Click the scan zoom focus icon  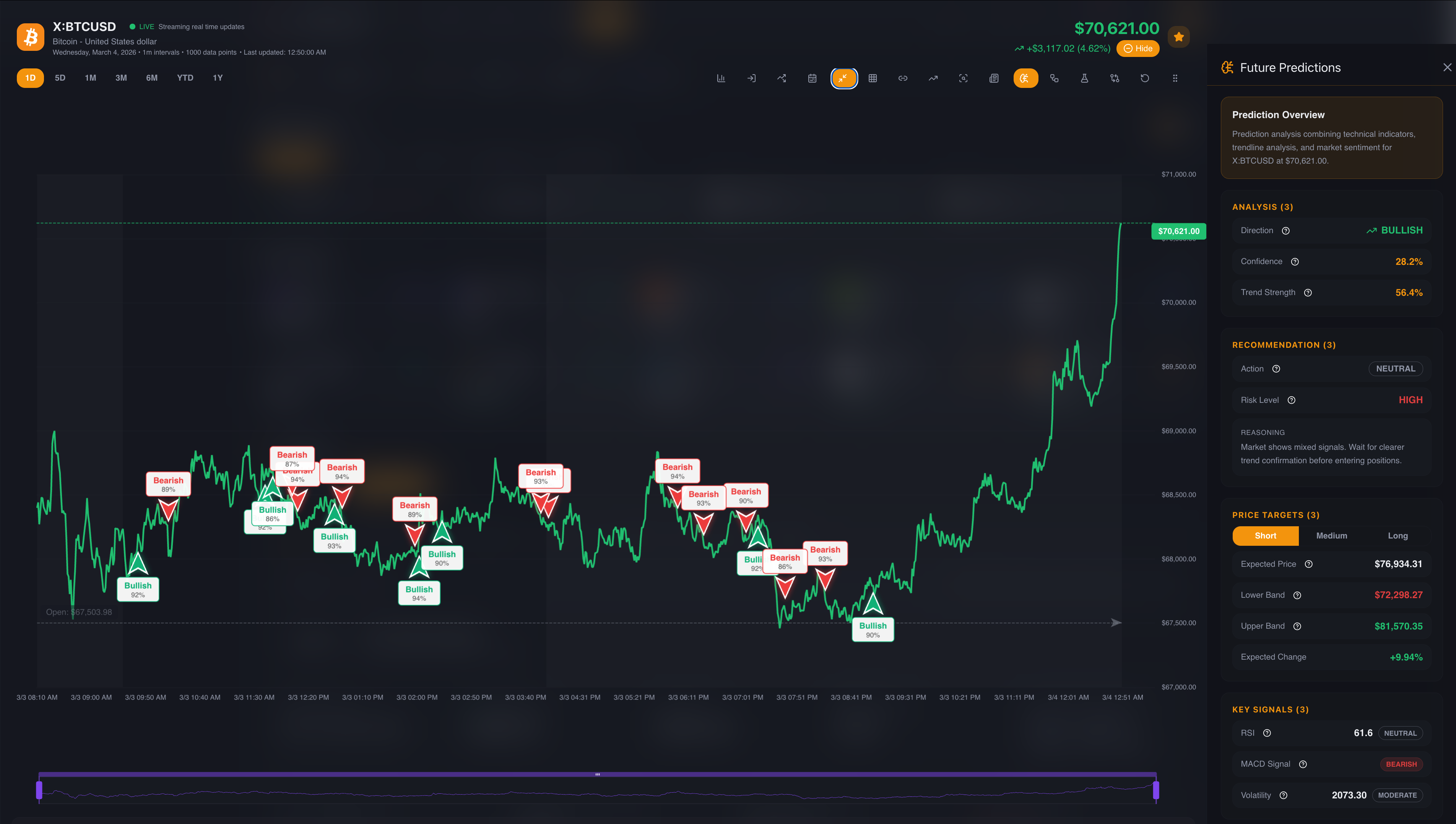click(x=963, y=78)
